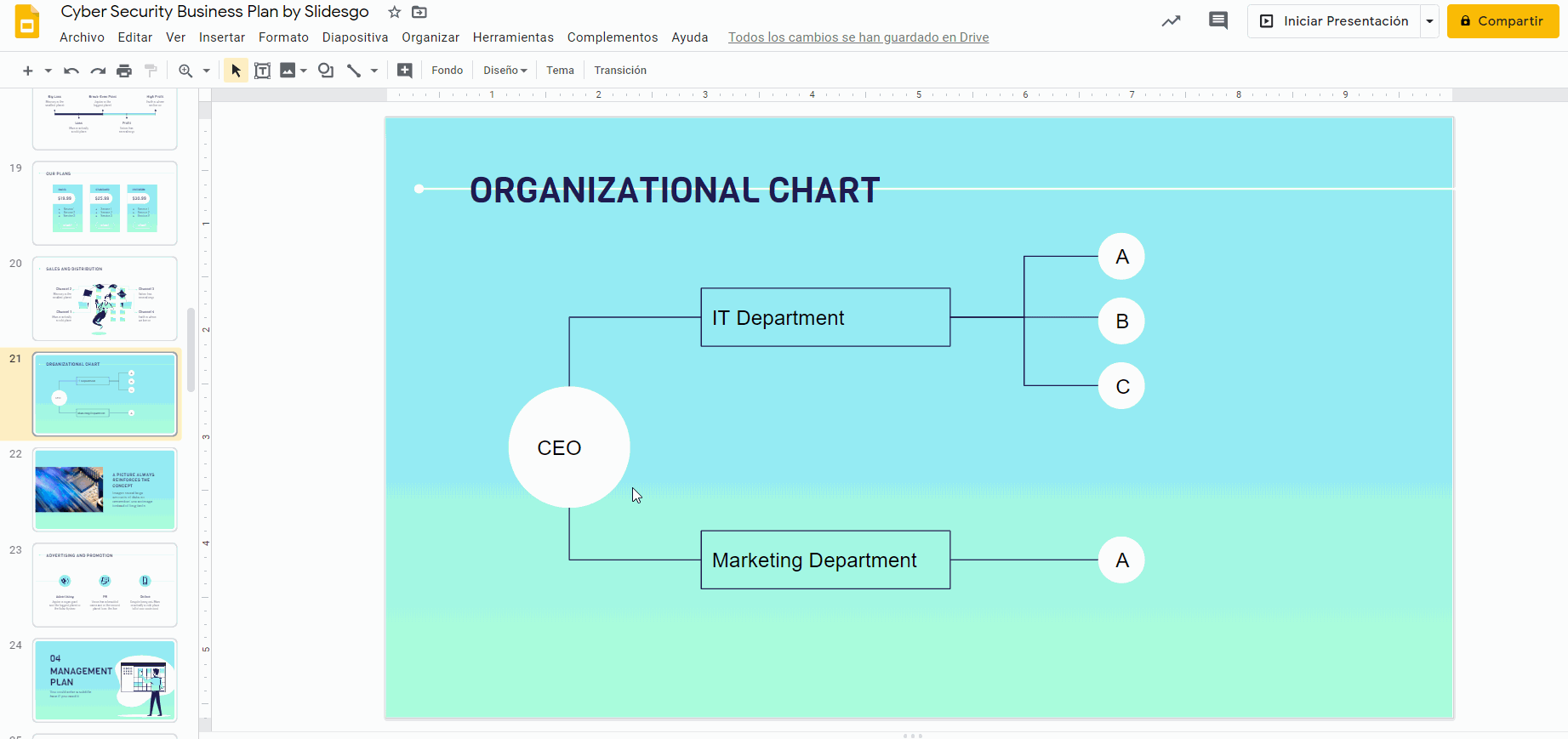This screenshot has width=1568, height=739.
Task: Open the Diapositiva menu
Action: pyautogui.click(x=355, y=37)
